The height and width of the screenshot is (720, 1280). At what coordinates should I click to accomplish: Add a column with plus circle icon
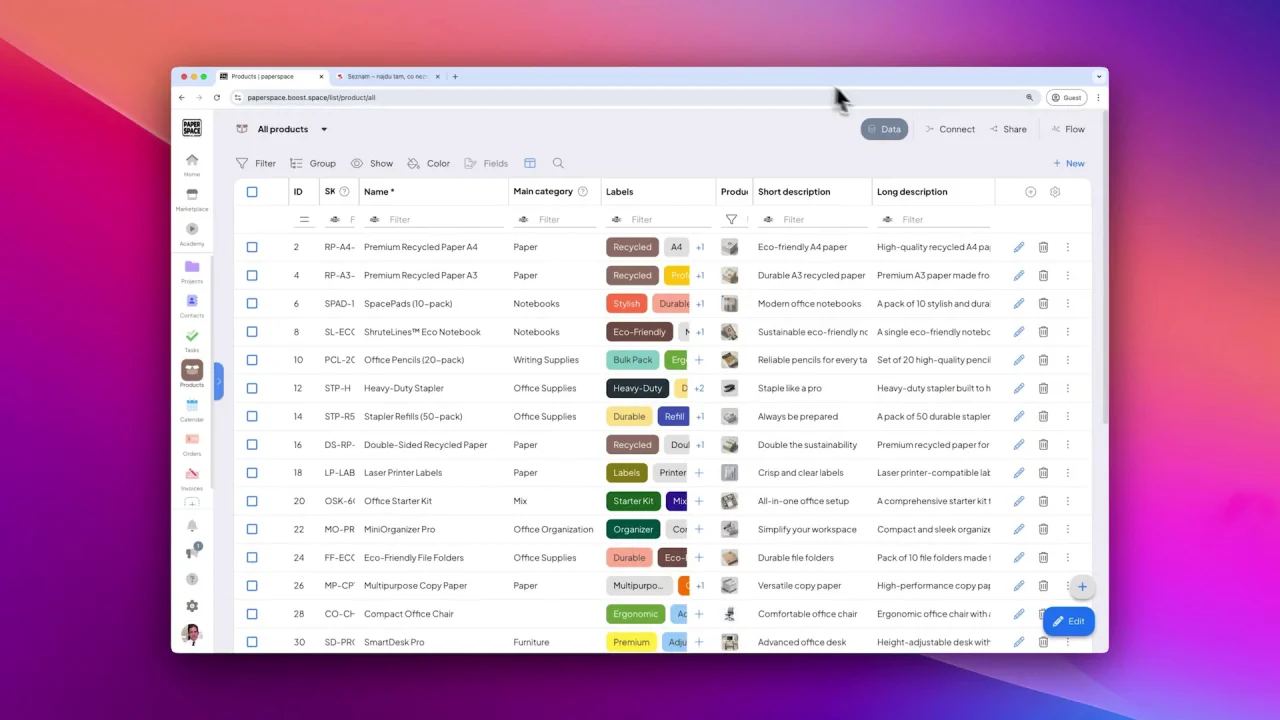point(1030,192)
